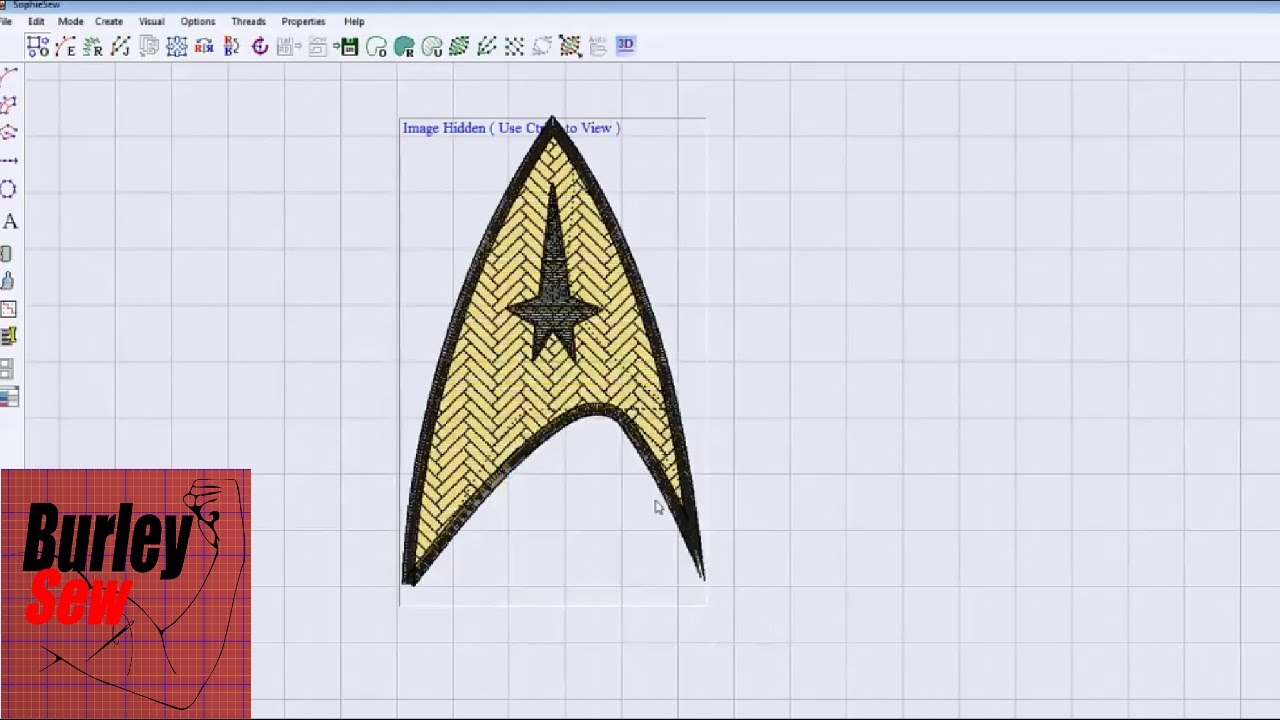The height and width of the screenshot is (720, 1280).
Task: Click the red pattern square sidebar icon
Action: (x=9, y=310)
